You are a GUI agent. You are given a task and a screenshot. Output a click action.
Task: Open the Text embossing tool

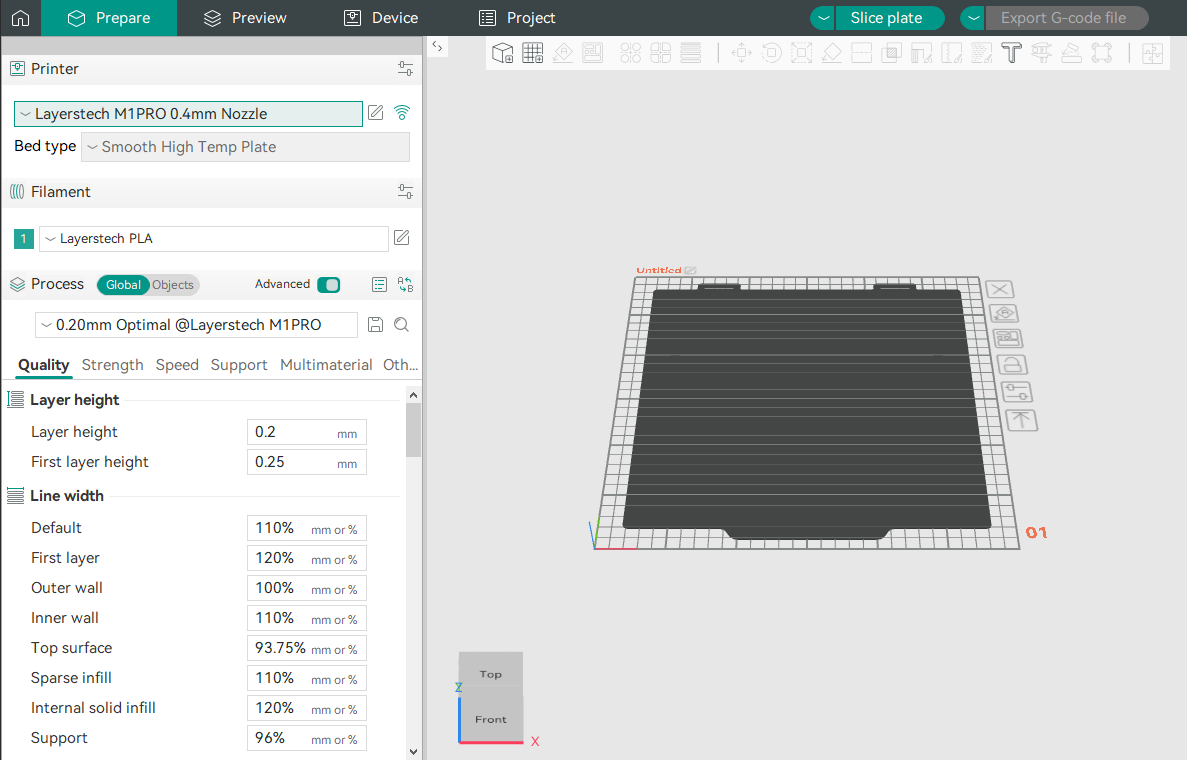1011,52
